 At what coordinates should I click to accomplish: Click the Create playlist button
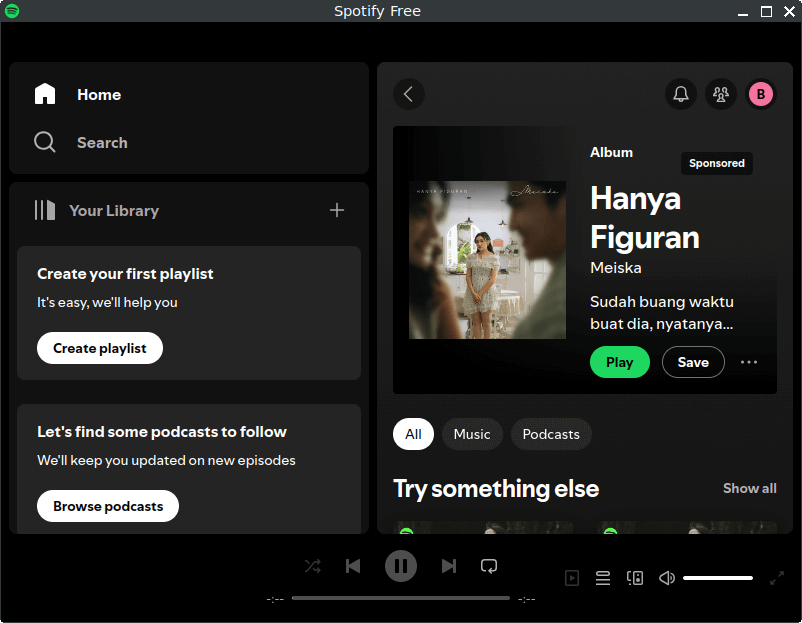[x=100, y=348]
